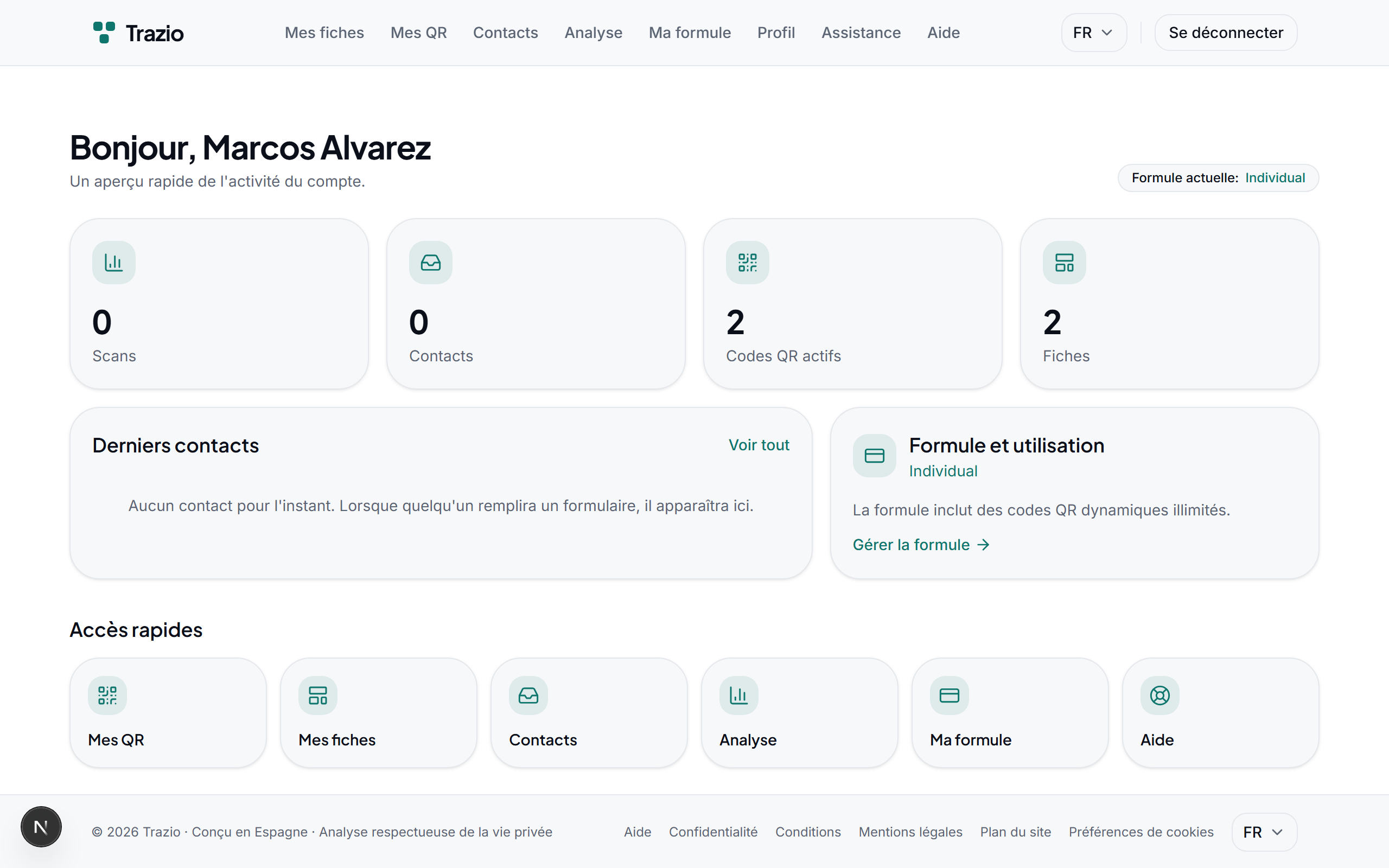Open the Aide lifebuoy quick access tile
Screen dimensions: 1389x868
[1220, 712]
